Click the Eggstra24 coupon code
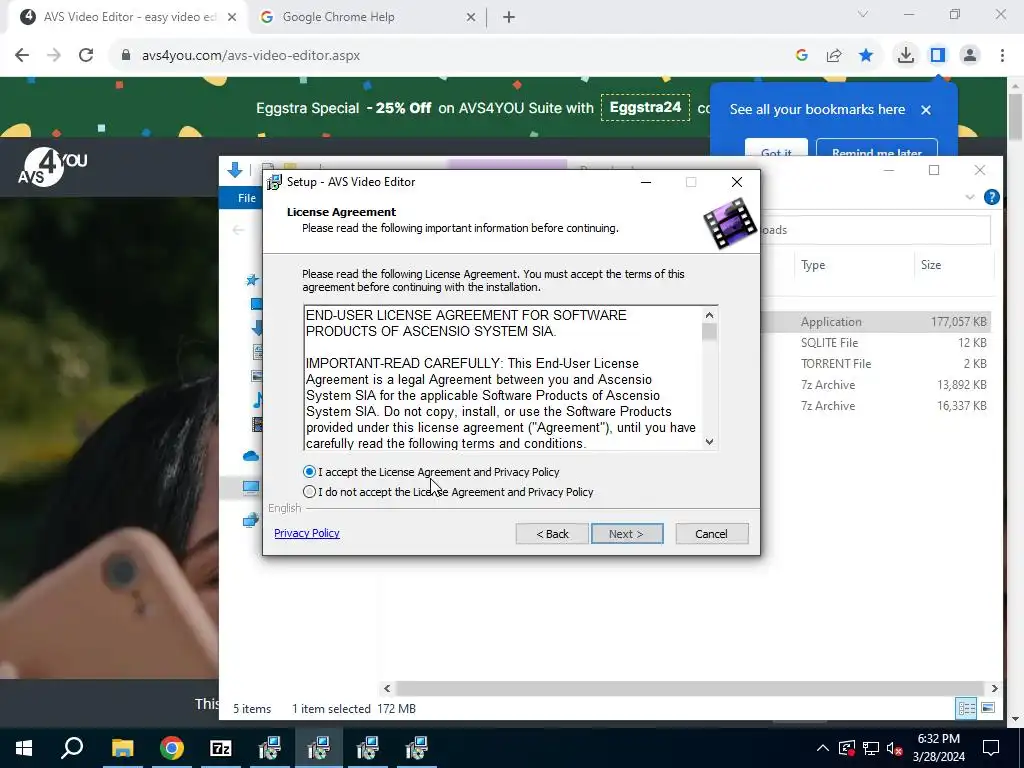Screen dimensions: 1024x768 click(x=645, y=108)
